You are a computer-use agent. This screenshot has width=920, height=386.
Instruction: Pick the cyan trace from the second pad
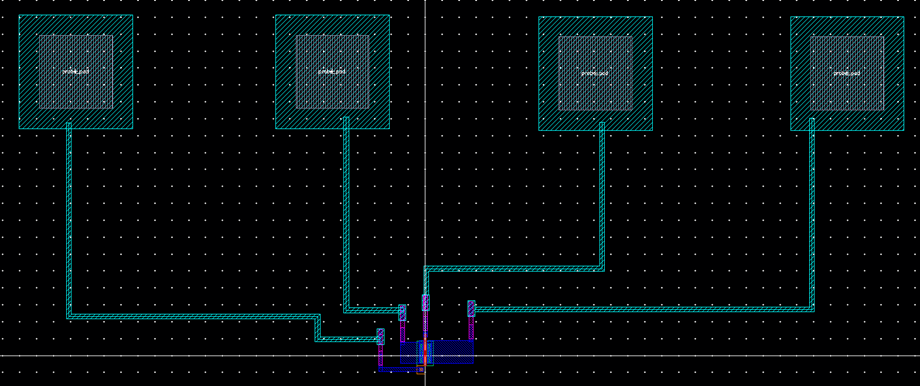click(x=346, y=214)
